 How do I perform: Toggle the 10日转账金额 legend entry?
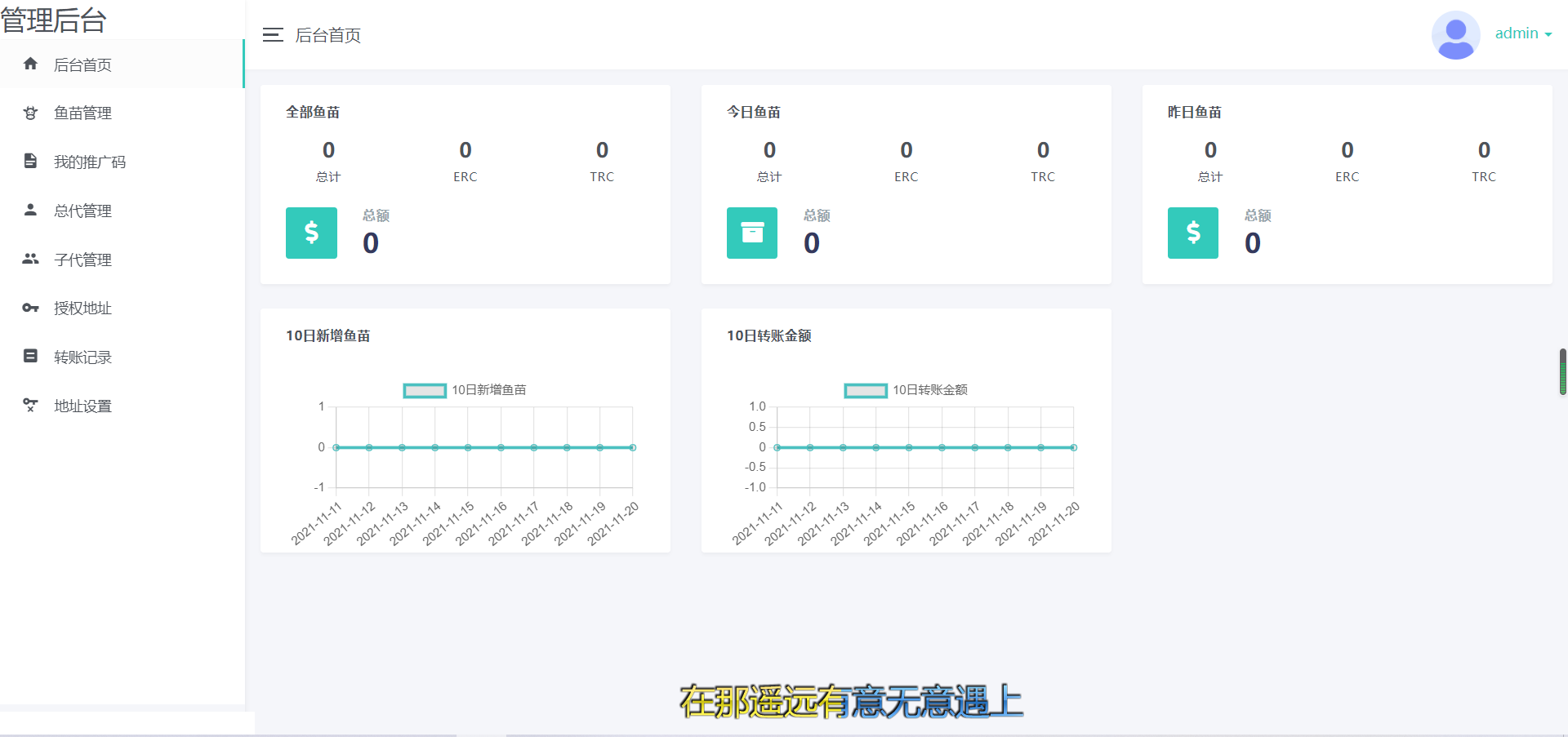(x=905, y=390)
